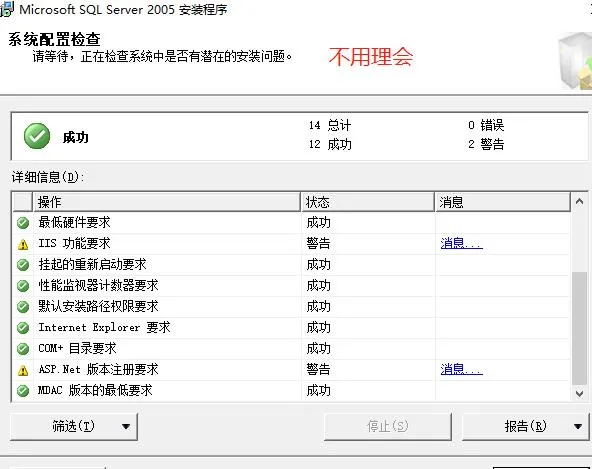Select the 最低硬件要求 row text
Image resolution: width=592 pixels, height=469 pixels.
pos(74,222)
